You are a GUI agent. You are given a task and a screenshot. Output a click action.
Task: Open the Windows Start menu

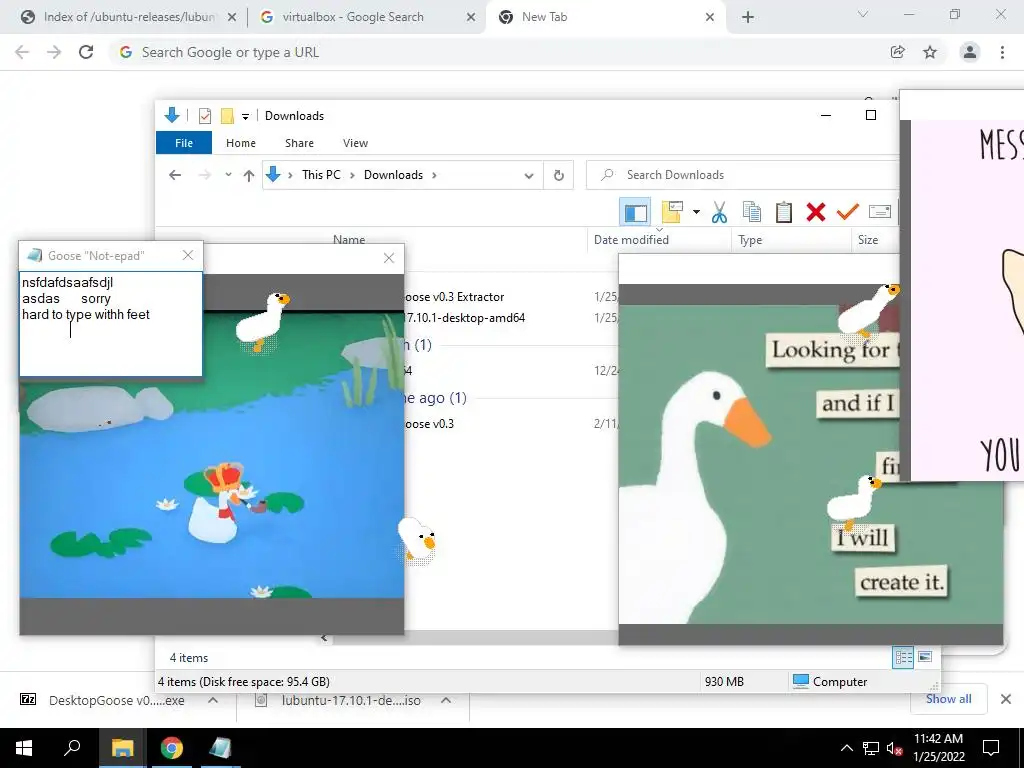[x=24, y=748]
